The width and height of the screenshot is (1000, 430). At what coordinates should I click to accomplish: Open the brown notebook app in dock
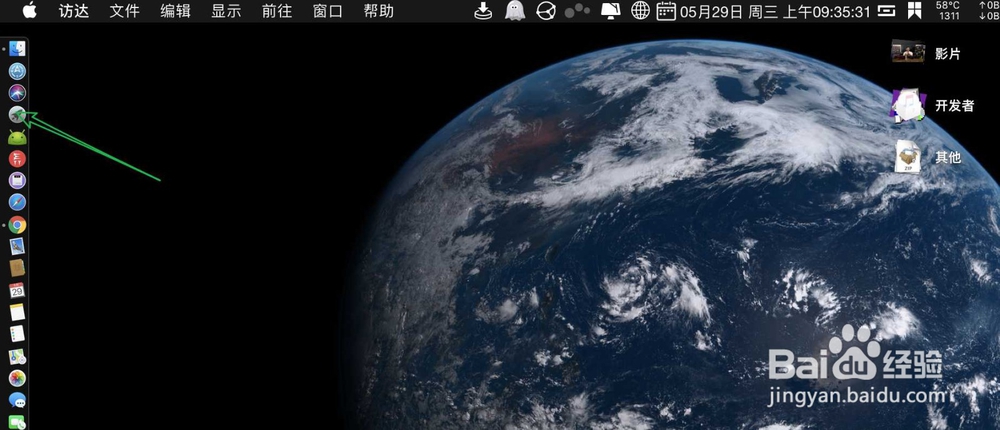17,268
